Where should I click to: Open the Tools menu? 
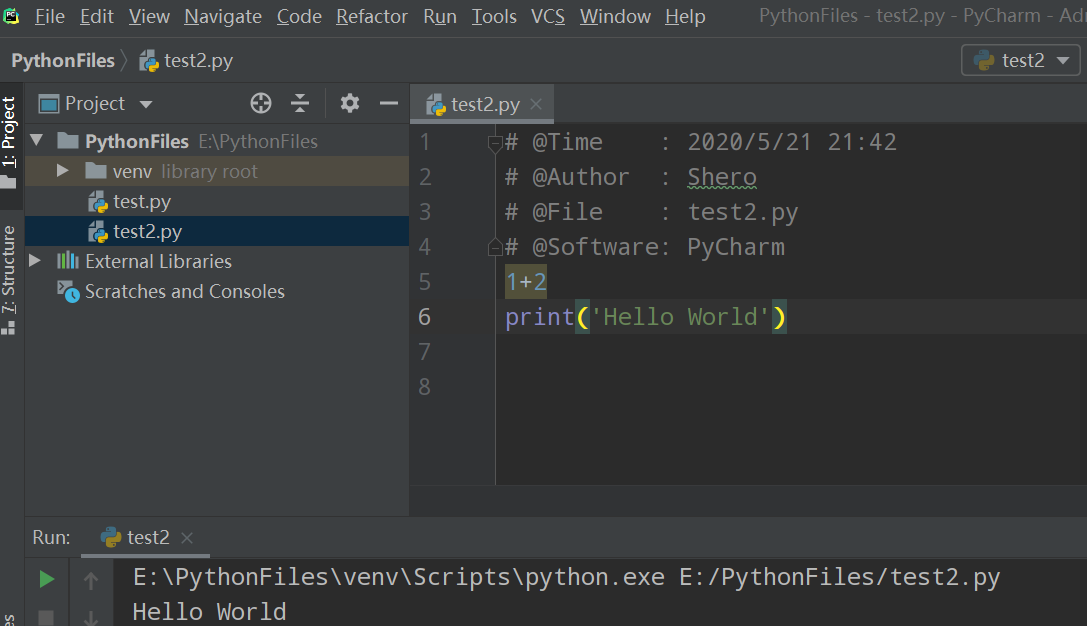(494, 16)
